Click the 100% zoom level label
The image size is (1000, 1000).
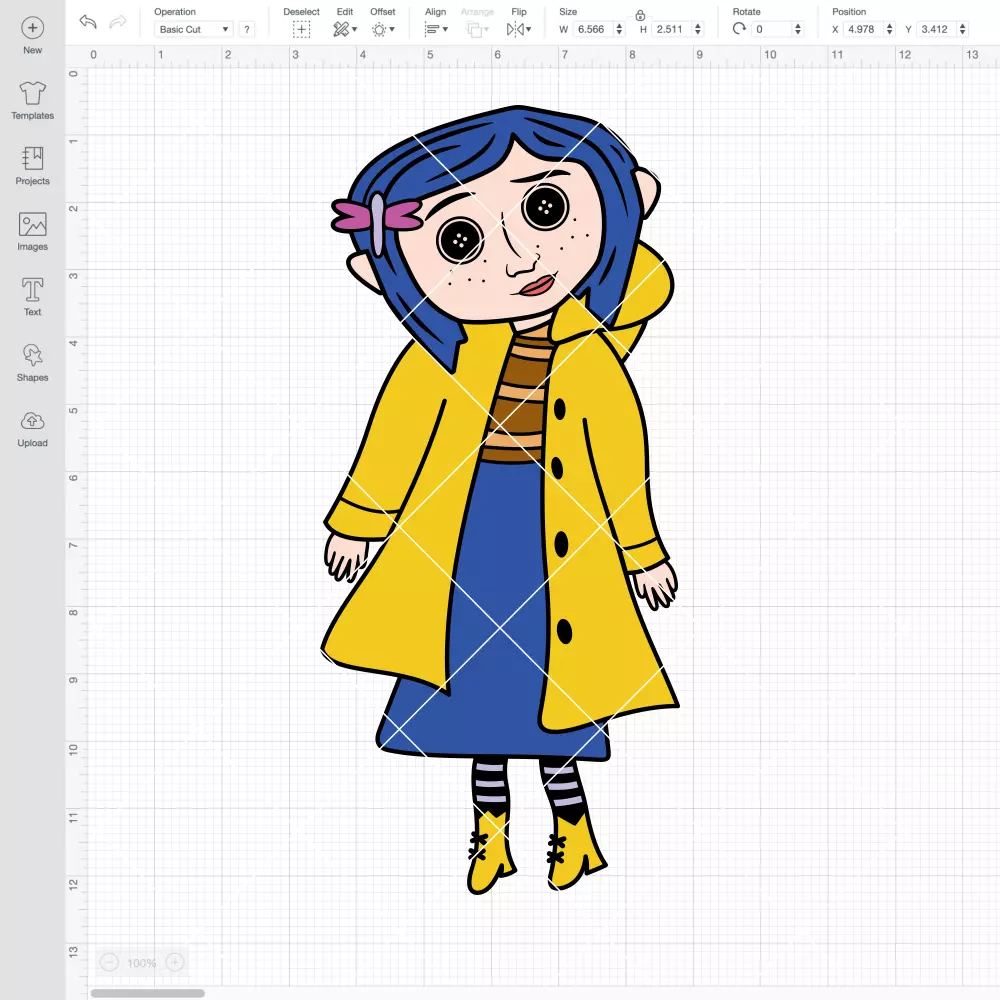tap(142, 963)
